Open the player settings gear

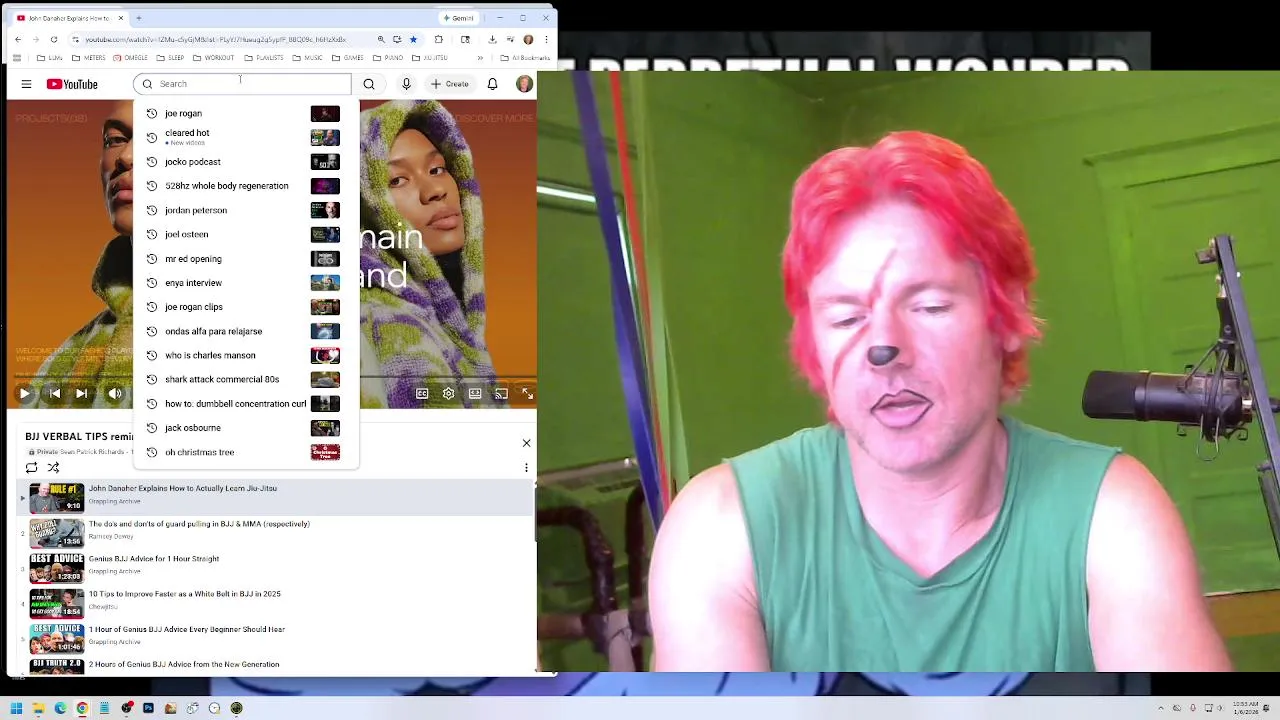(448, 394)
